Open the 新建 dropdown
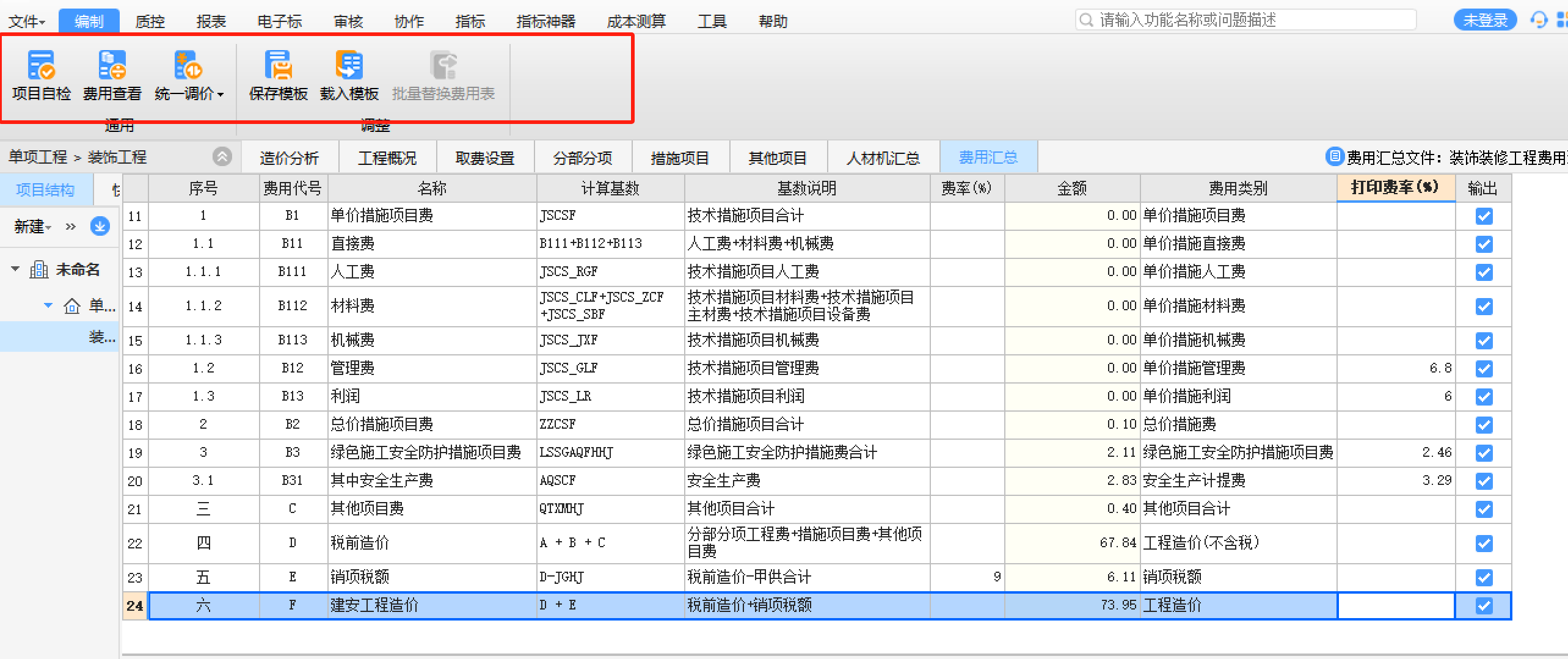Screen dimensions: 1568x659 click(33, 227)
